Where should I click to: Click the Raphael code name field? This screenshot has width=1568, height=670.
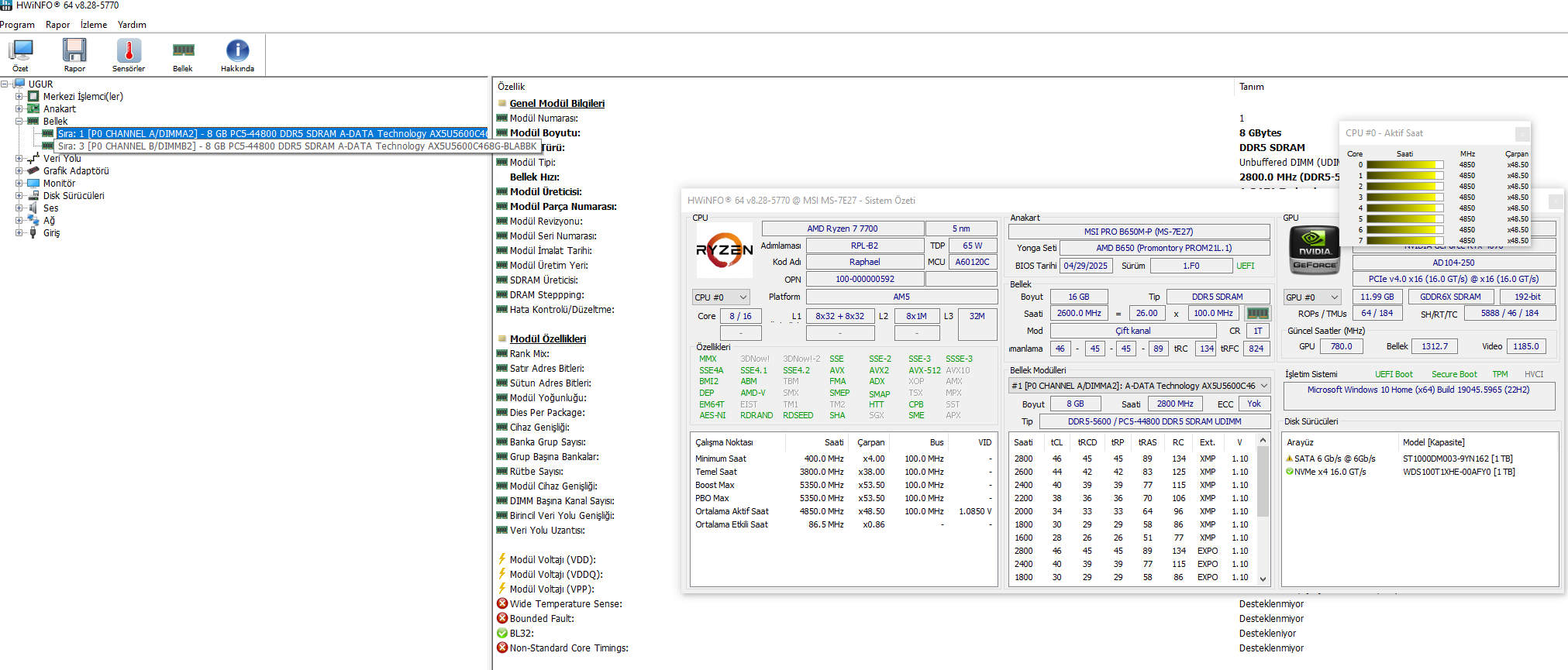click(865, 262)
